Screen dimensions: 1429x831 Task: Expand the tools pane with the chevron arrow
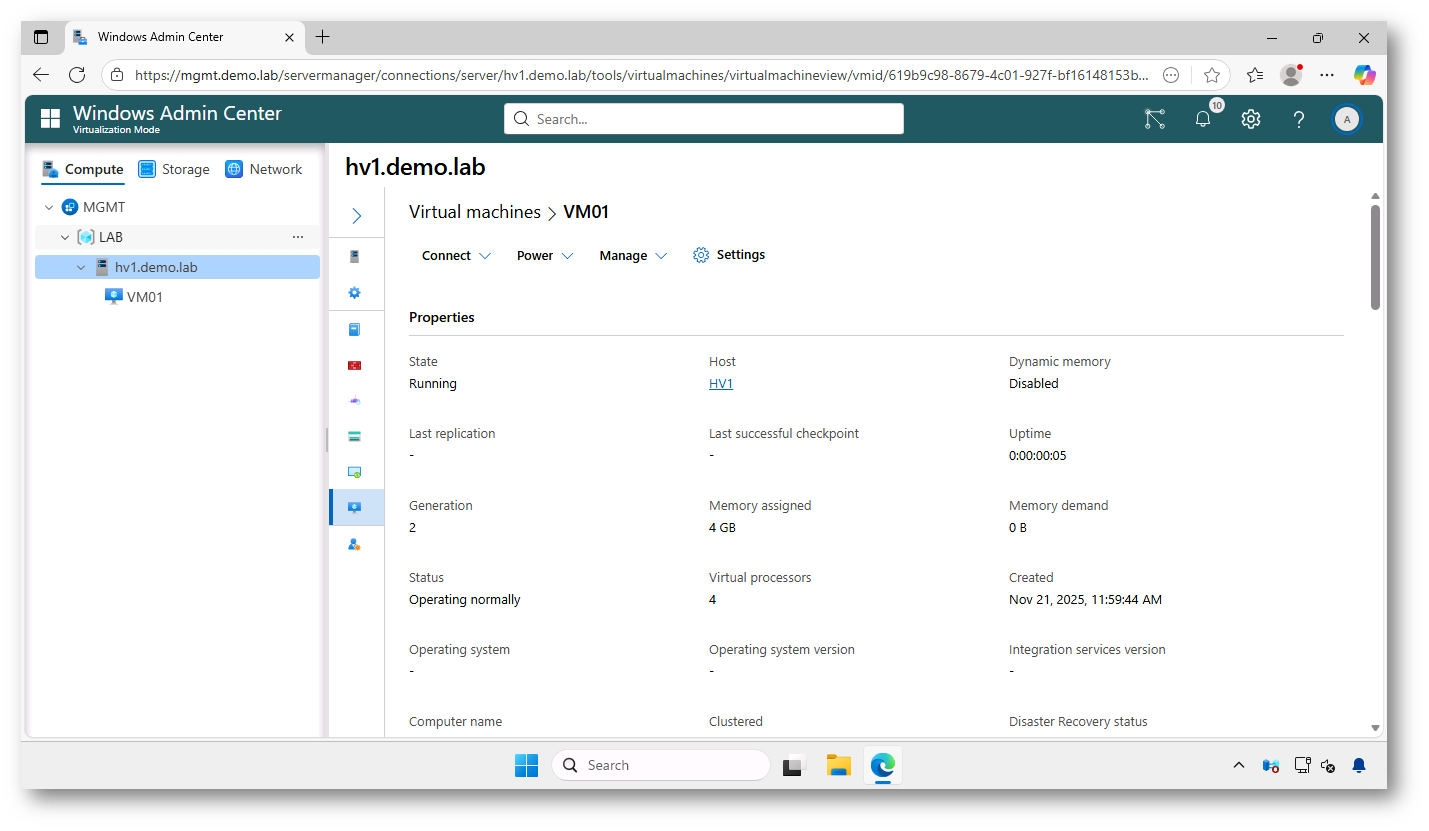(355, 215)
